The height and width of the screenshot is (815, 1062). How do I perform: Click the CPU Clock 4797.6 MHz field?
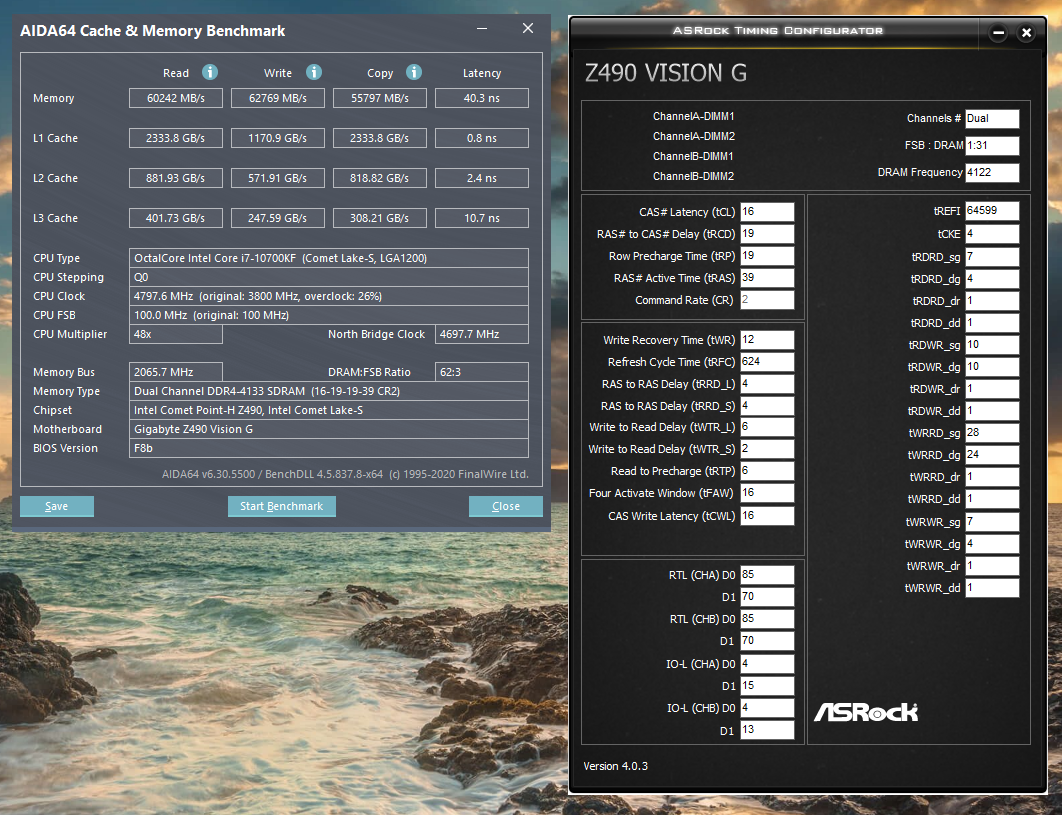(329, 296)
